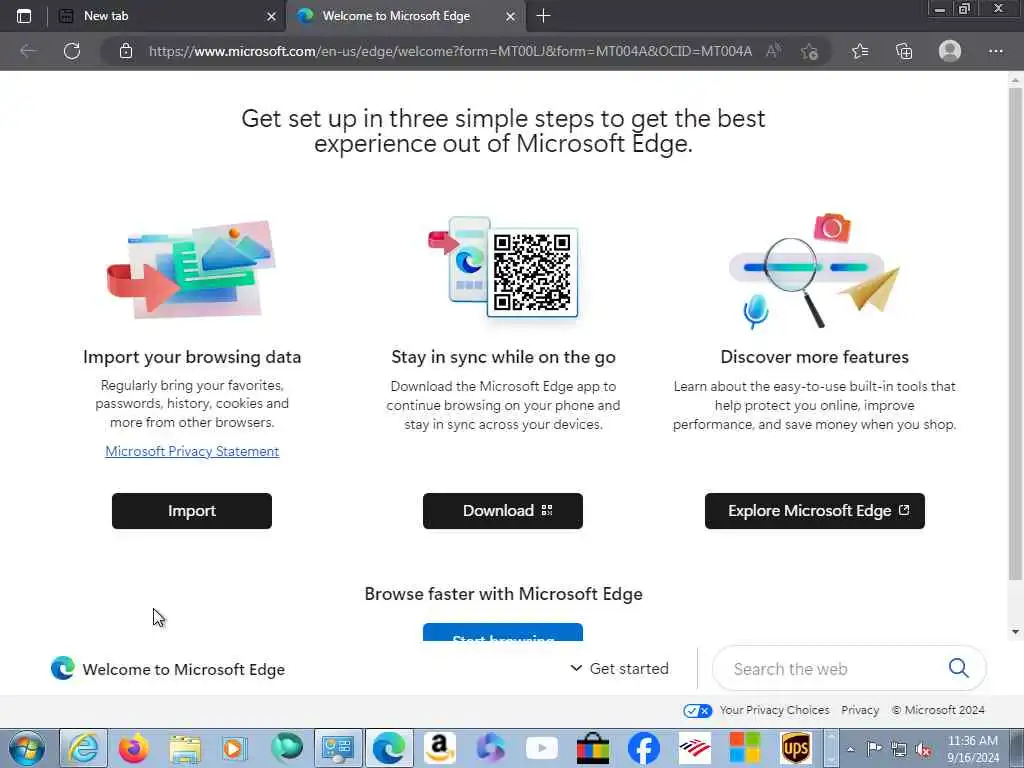The width and height of the screenshot is (1024, 768).
Task: Show hidden system tray icons
Action: click(x=850, y=749)
